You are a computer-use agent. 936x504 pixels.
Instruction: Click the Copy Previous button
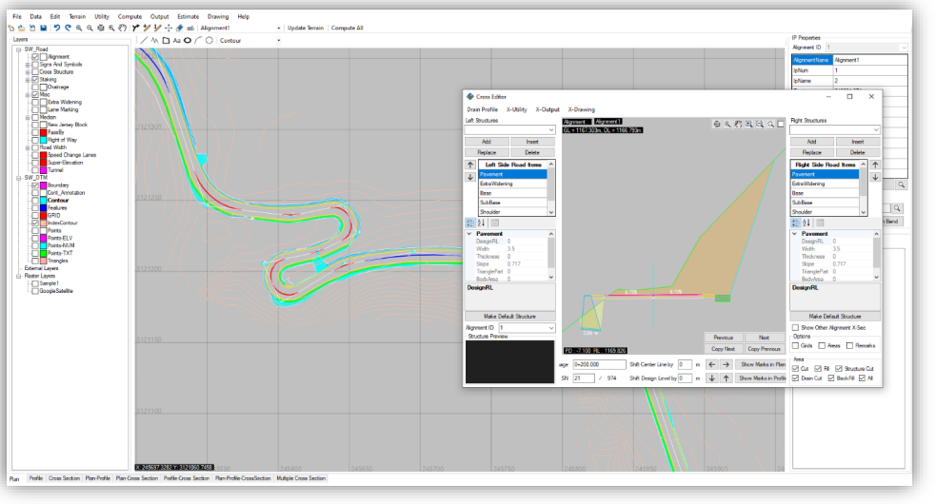[763, 349]
